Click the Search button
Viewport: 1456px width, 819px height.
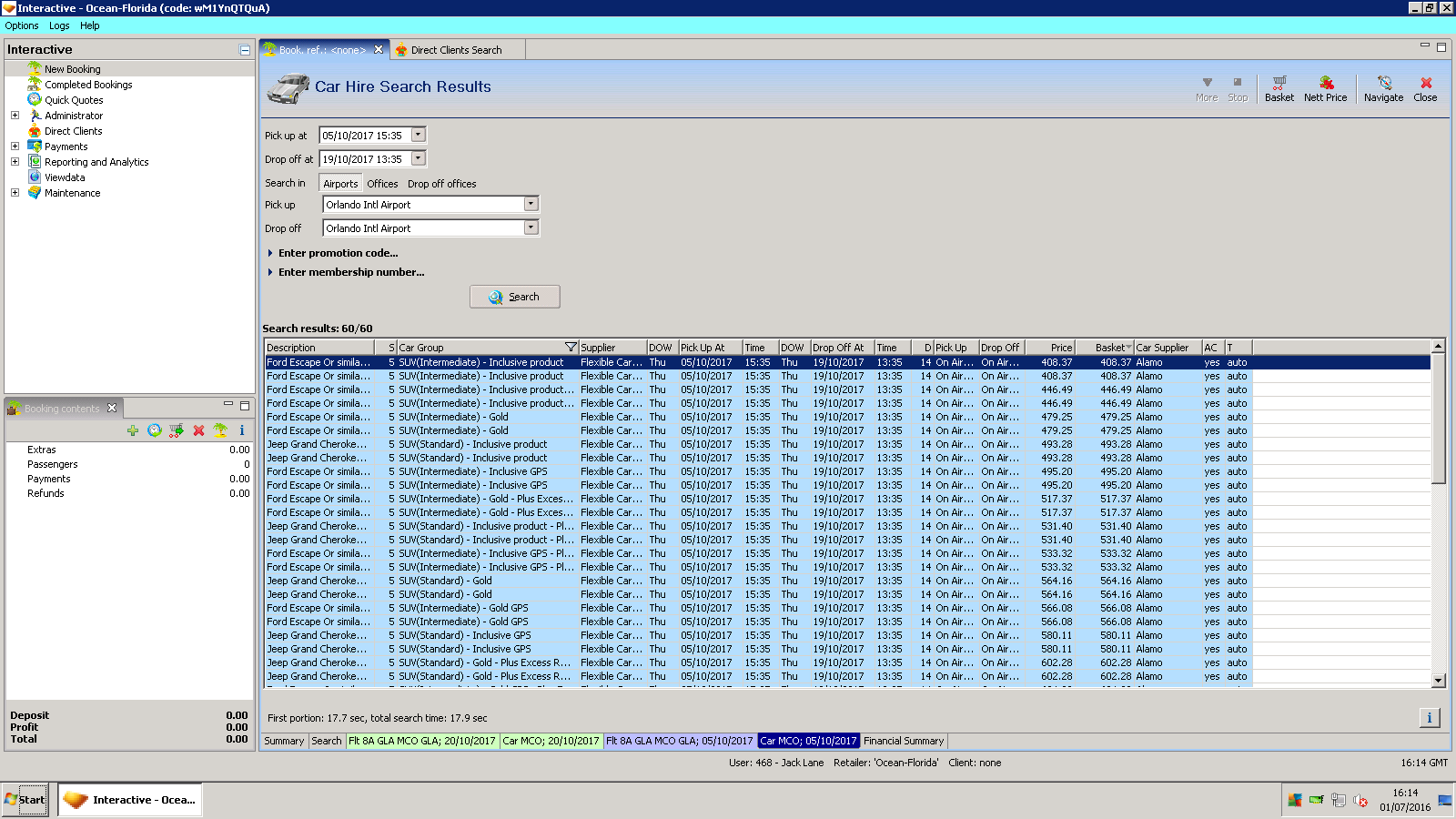(514, 297)
